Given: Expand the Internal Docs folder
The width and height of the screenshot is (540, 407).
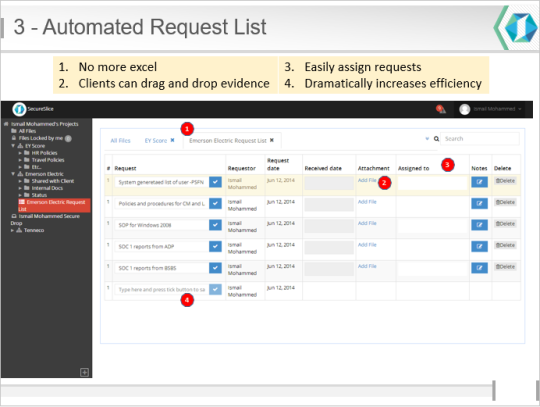Looking at the screenshot, I should tap(20, 188).
